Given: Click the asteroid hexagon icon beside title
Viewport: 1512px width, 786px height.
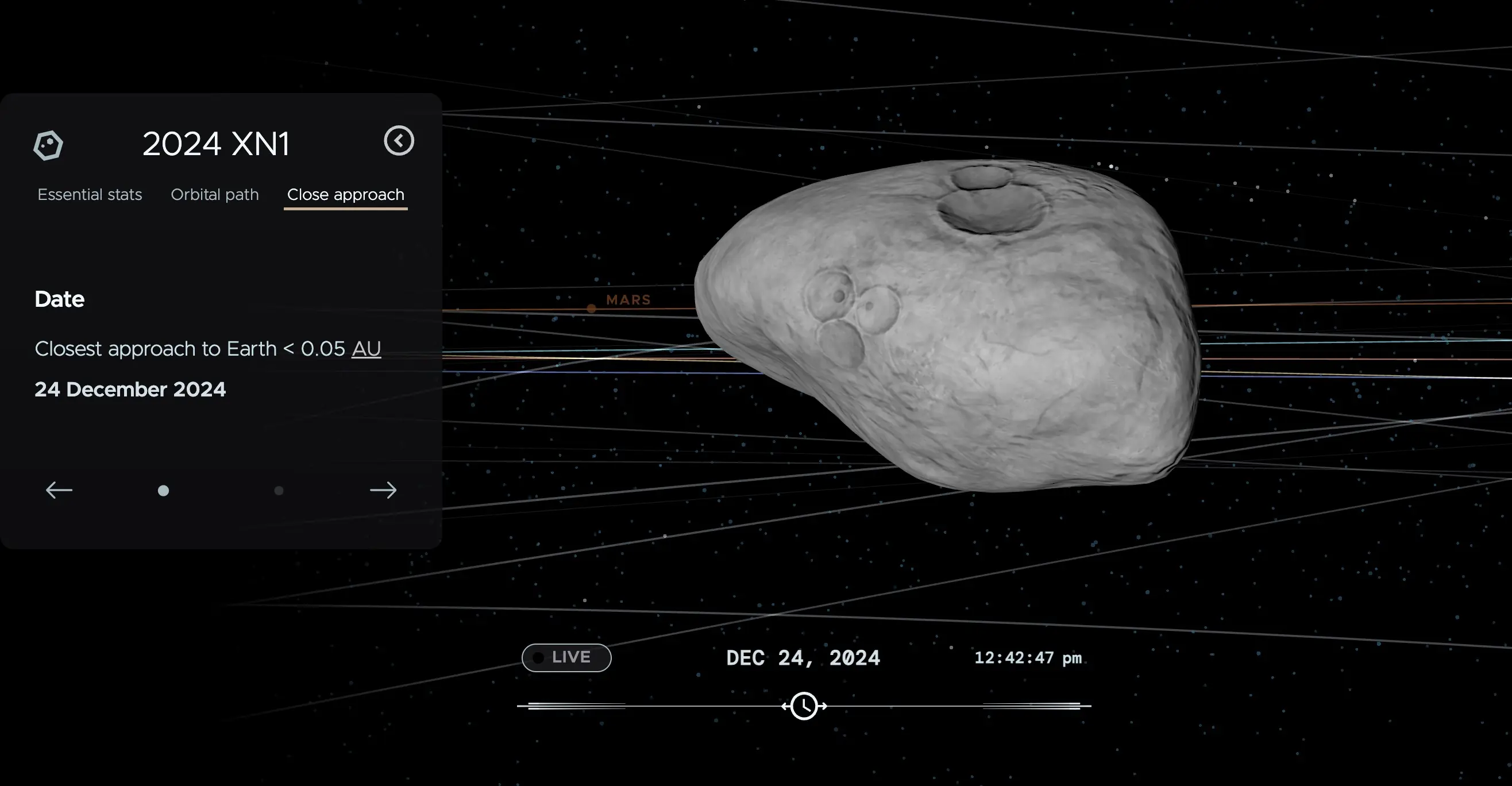Looking at the screenshot, I should [x=48, y=145].
